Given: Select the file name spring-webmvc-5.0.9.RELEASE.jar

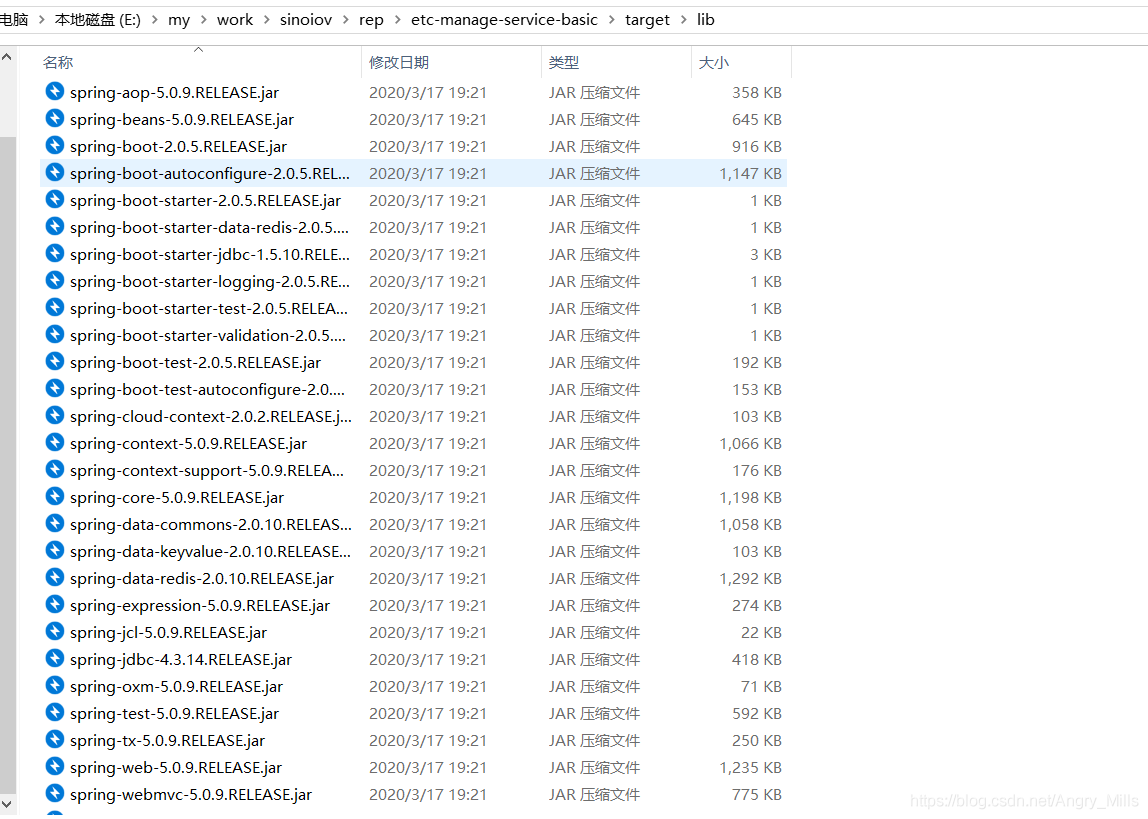Looking at the screenshot, I should coord(190,794).
